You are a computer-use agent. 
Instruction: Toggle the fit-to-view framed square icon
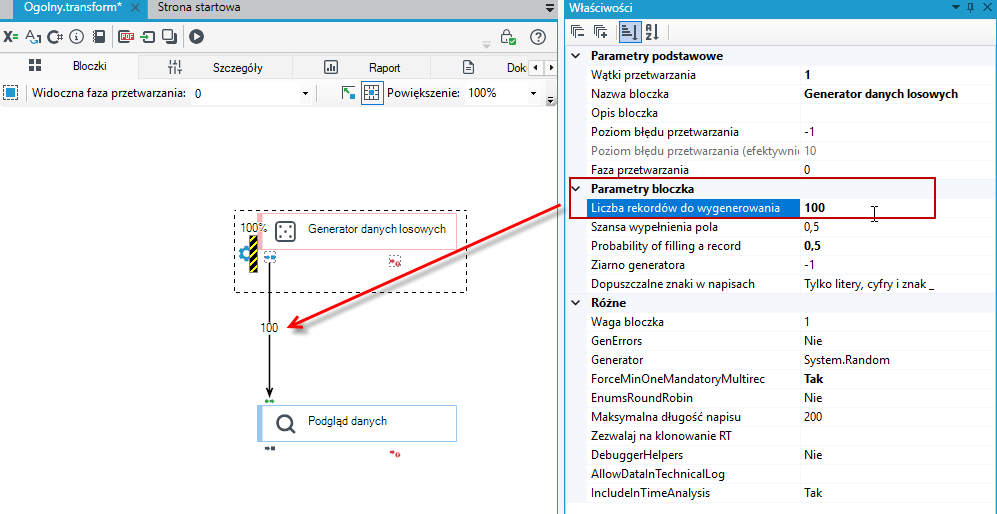[372, 93]
